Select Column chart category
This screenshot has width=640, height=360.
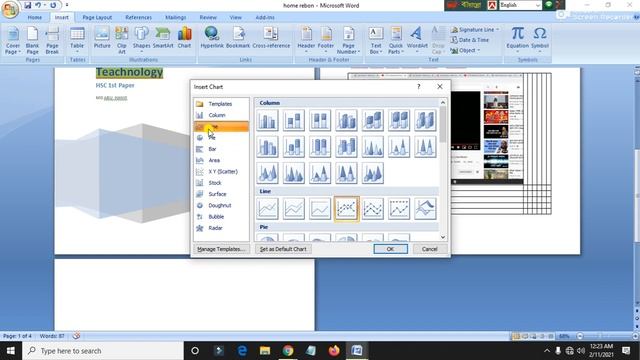[x=221, y=116]
